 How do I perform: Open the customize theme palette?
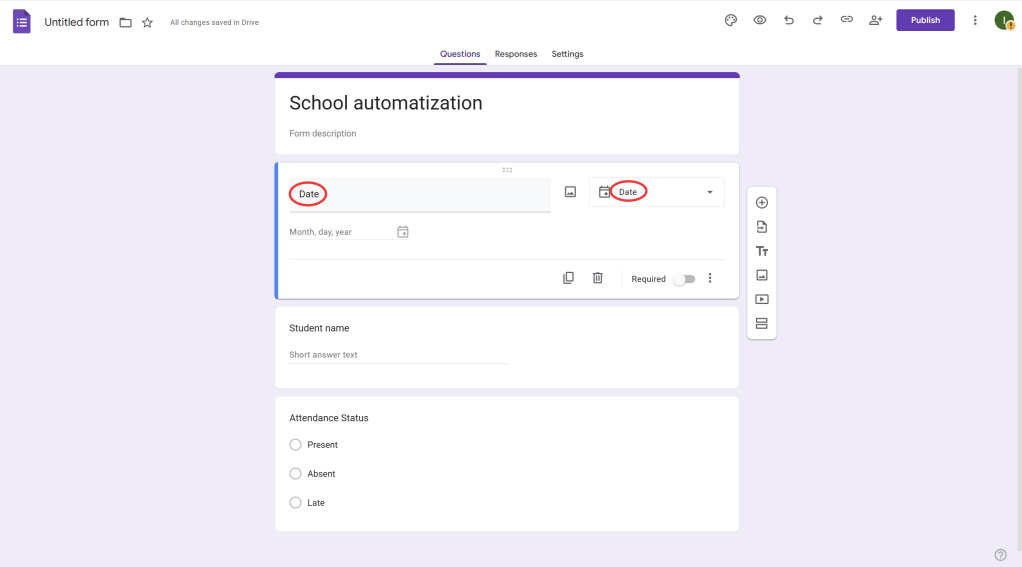731,20
